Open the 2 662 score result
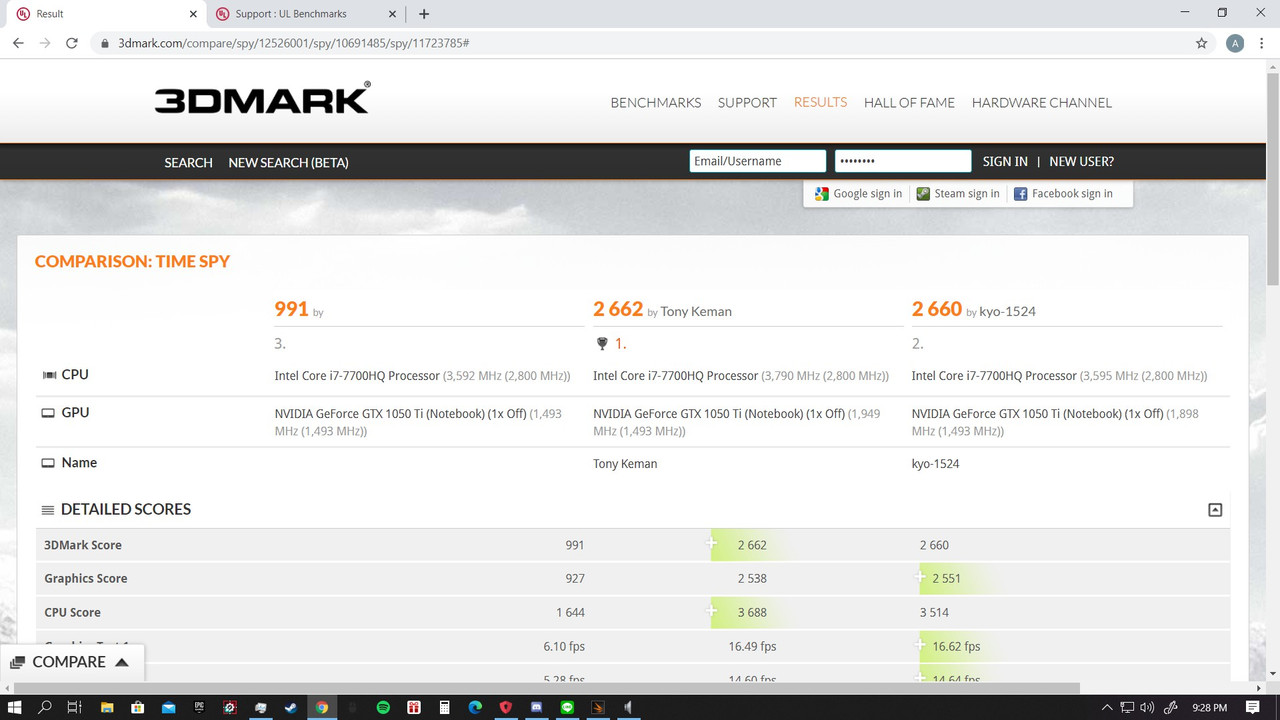The height and width of the screenshot is (720, 1280). tap(618, 309)
